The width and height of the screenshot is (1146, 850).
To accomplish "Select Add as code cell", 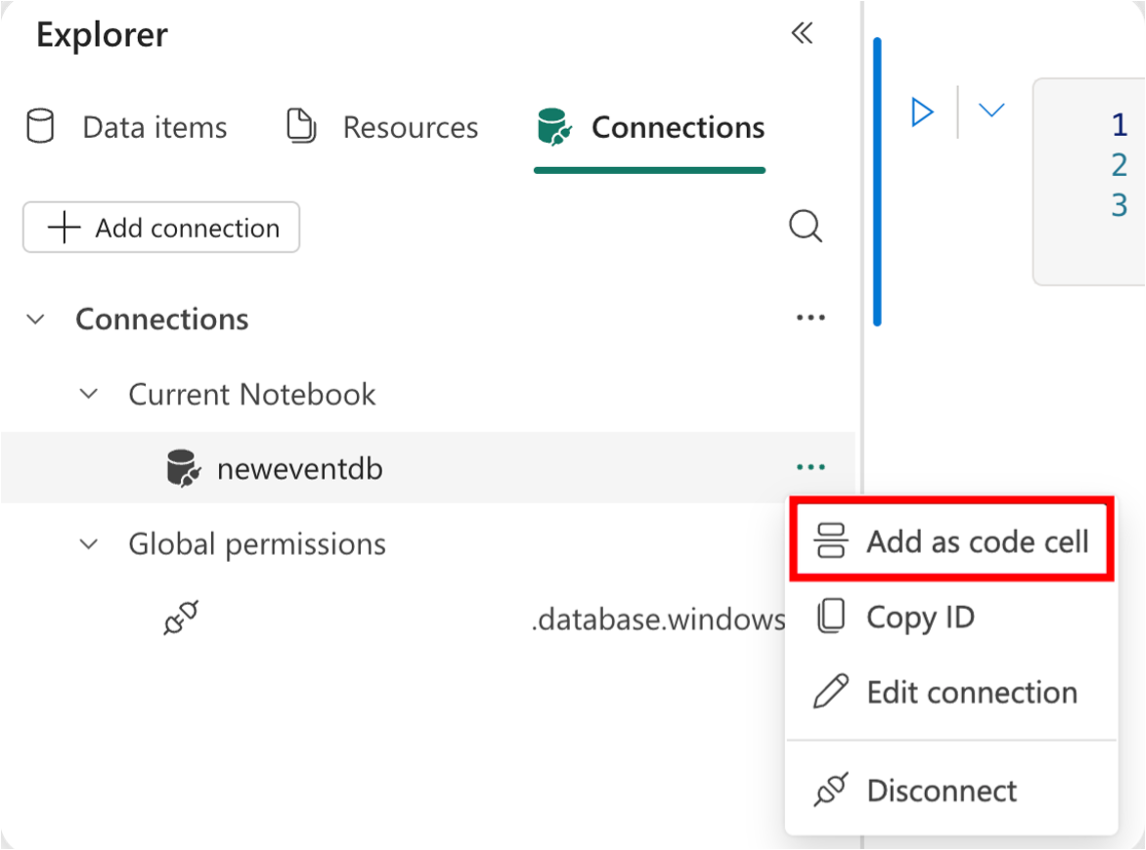I will click(952, 542).
